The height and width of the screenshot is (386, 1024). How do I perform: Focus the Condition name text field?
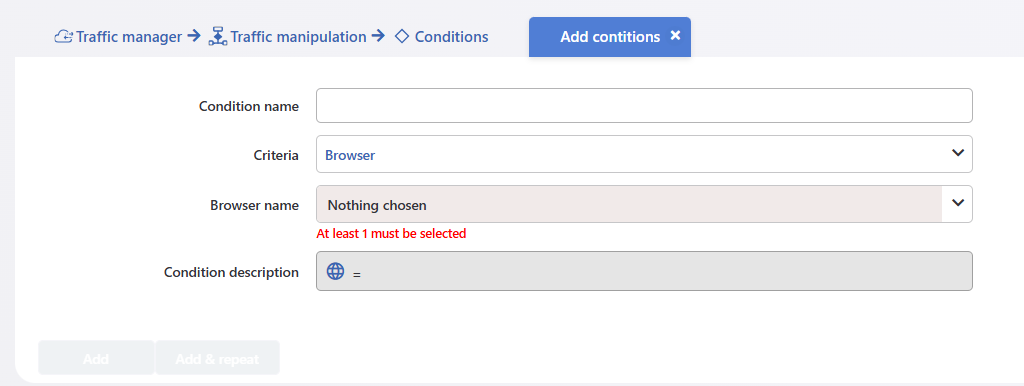click(644, 106)
